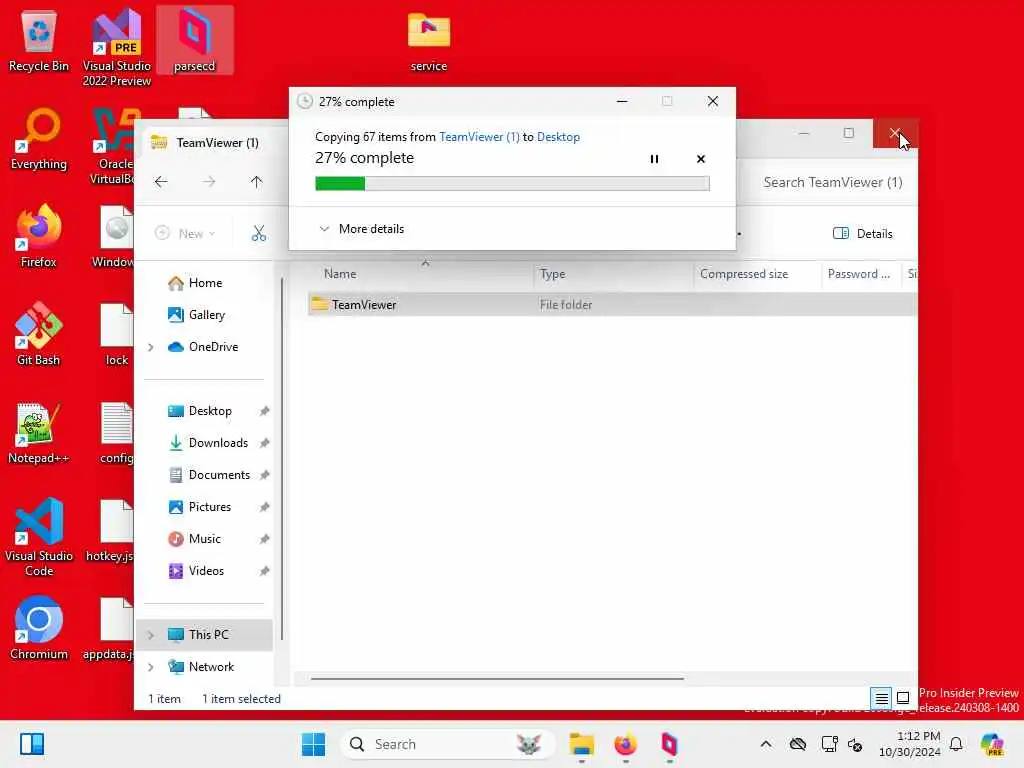Open the New dropdown in Explorer toolbar
This screenshot has height=768, width=1024.
tap(185, 233)
